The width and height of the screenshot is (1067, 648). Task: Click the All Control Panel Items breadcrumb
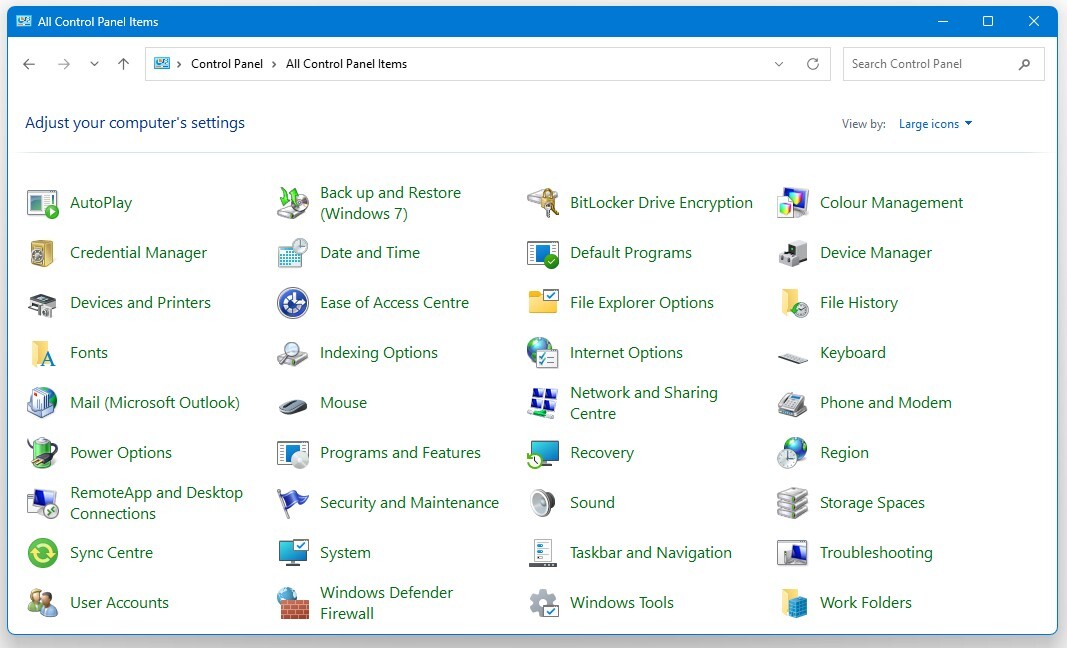[346, 63]
